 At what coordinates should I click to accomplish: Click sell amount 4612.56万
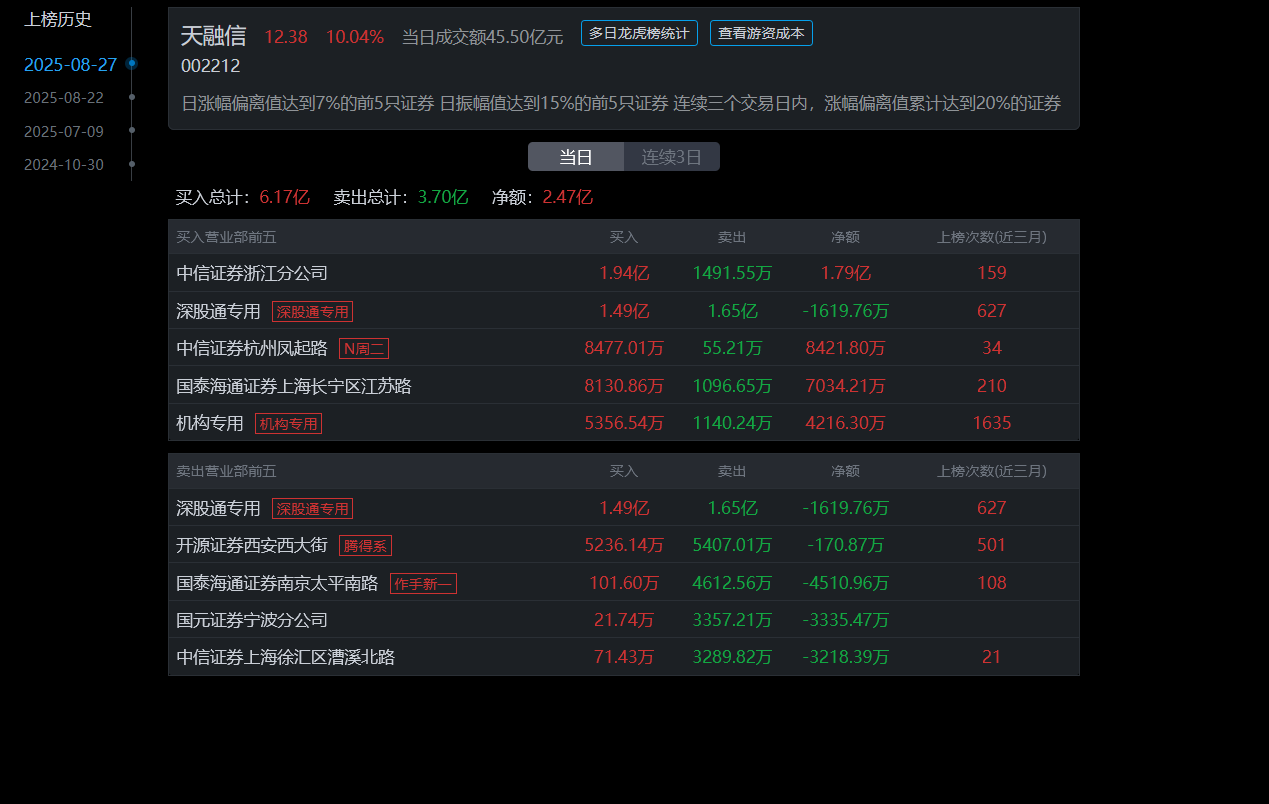click(732, 583)
